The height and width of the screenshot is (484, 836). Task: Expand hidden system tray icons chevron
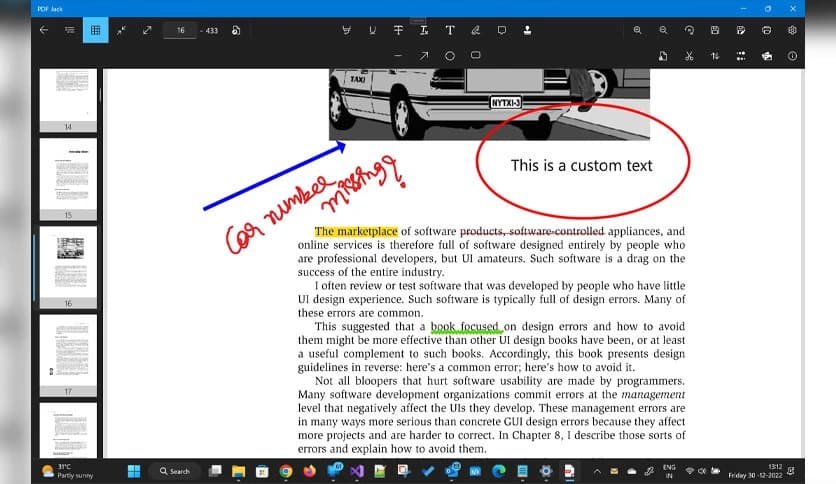click(597, 470)
